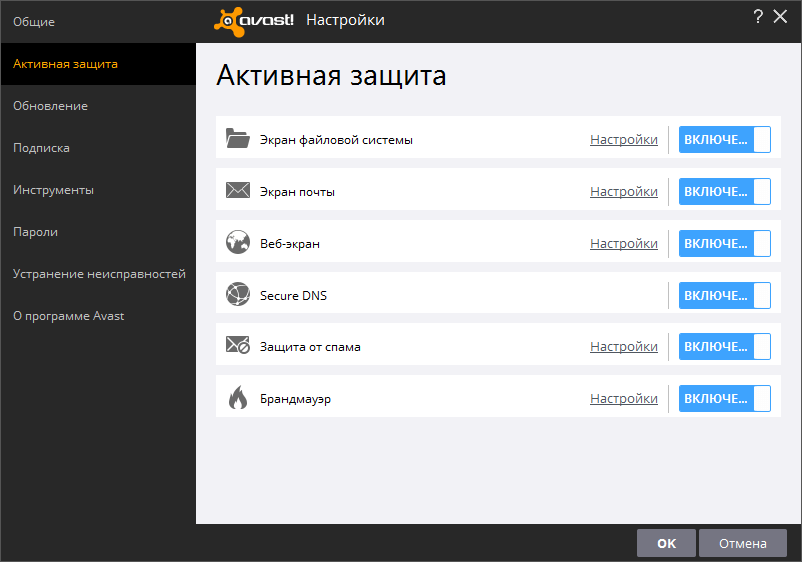Toggle Secure DNS switch
The height and width of the screenshot is (562, 802).
pyautogui.click(x=724, y=296)
